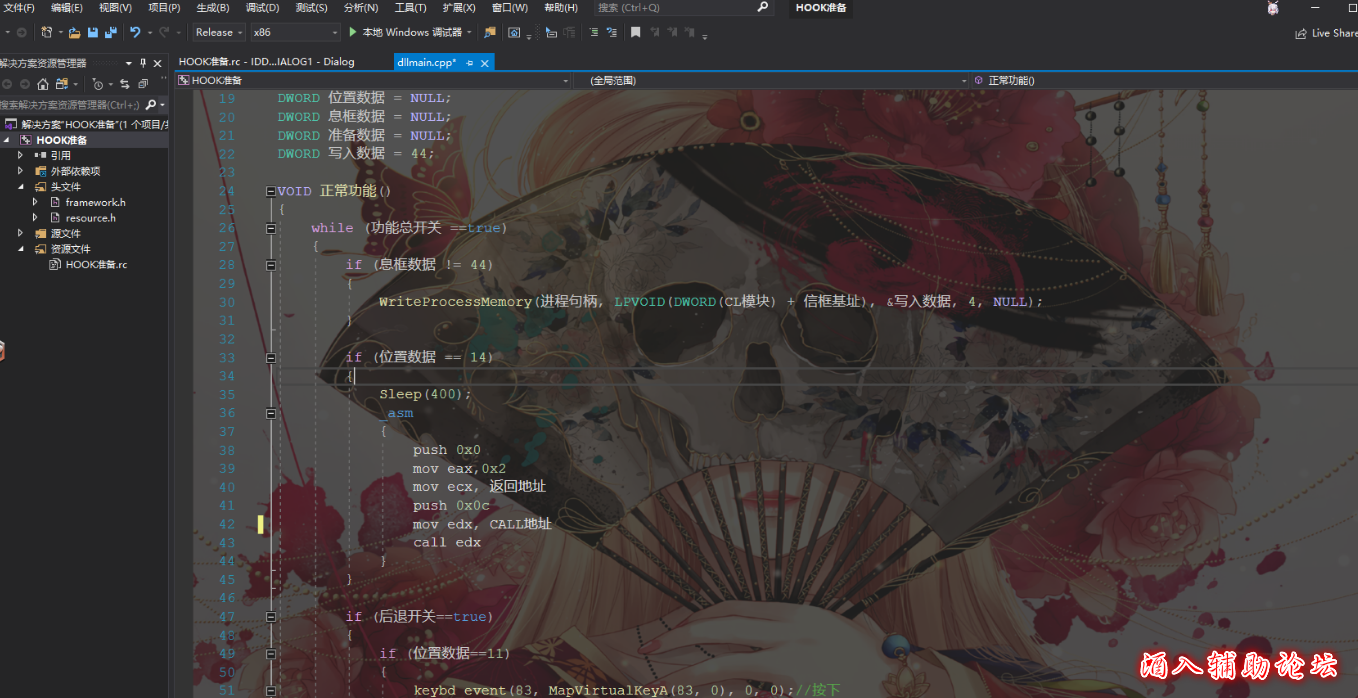The image size is (1358, 698).
Task: Click the Open File folder icon
Action: pos(74,32)
